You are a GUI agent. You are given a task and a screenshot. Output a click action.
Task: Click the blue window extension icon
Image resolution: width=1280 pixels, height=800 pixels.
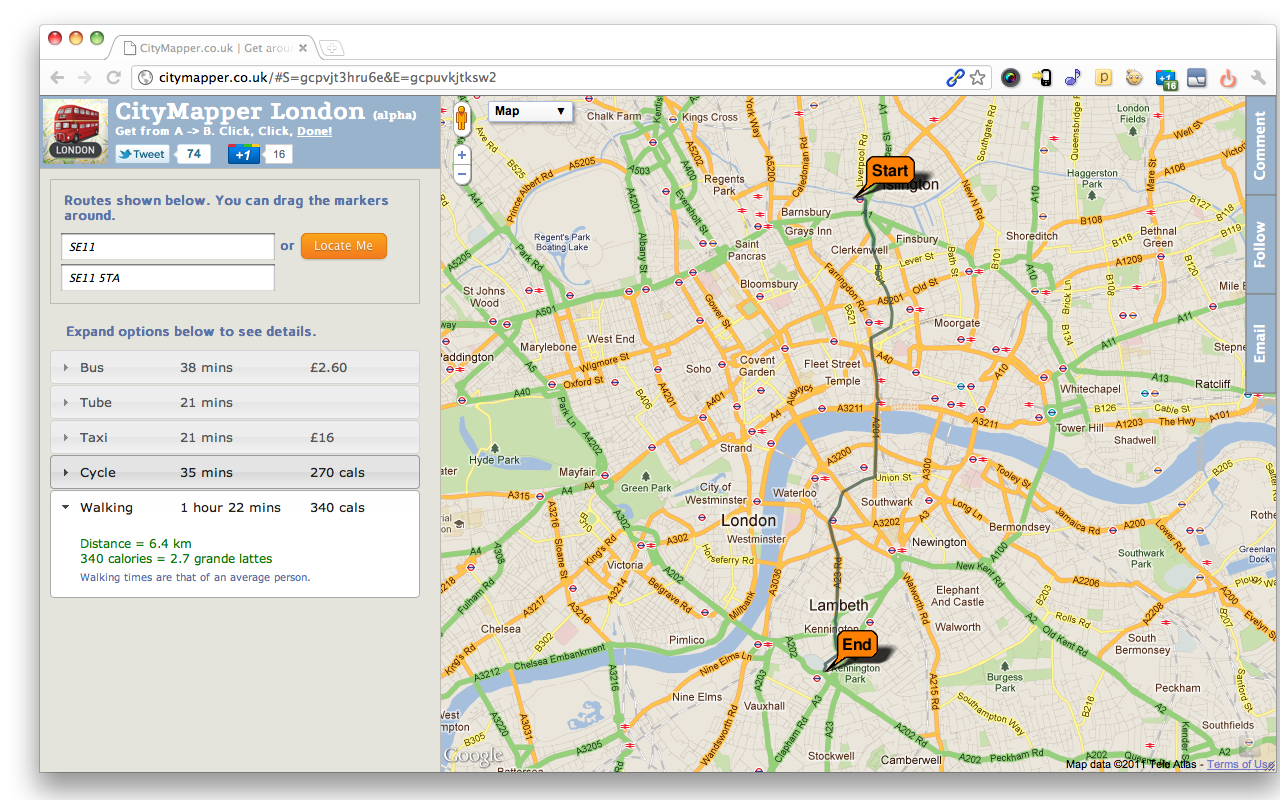1197,77
